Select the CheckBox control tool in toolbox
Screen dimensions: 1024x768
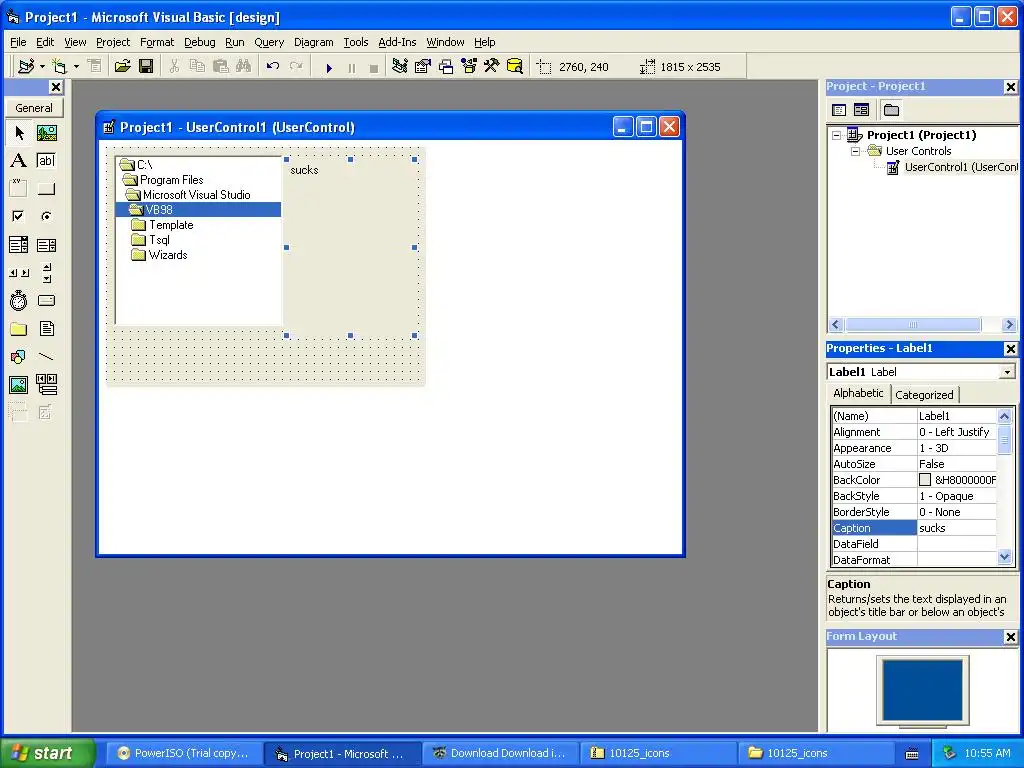(19, 216)
